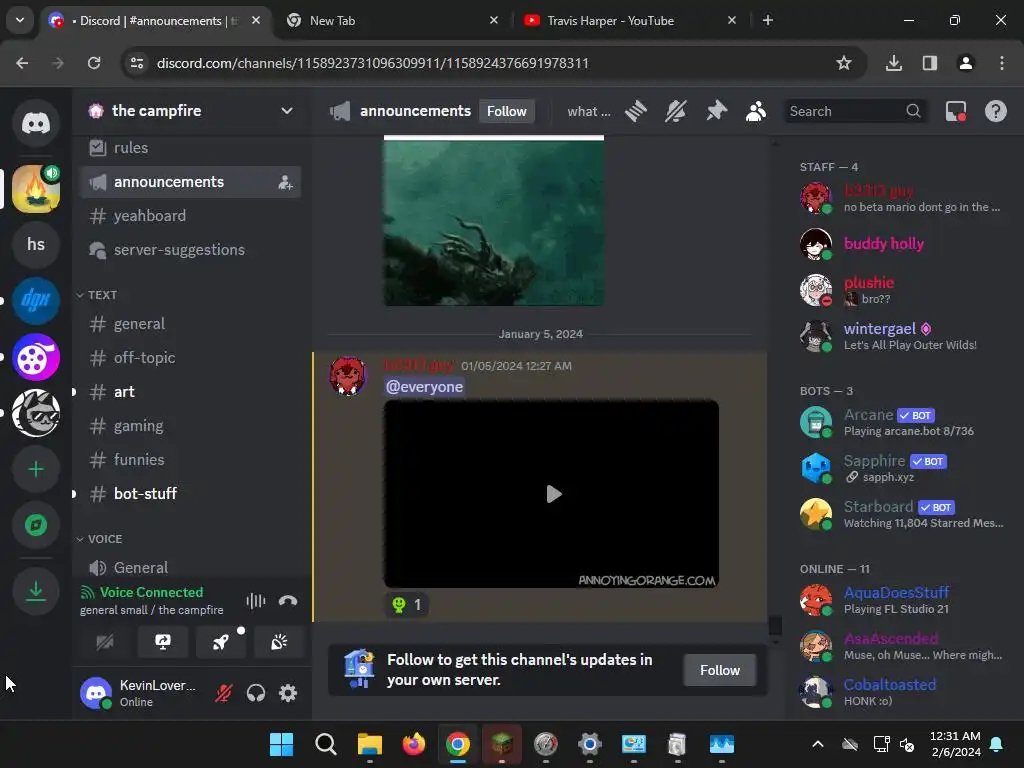Open Explore Discoverable Servers compass icon
The height and width of the screenshot is (768, 1024).
[36, 525]
